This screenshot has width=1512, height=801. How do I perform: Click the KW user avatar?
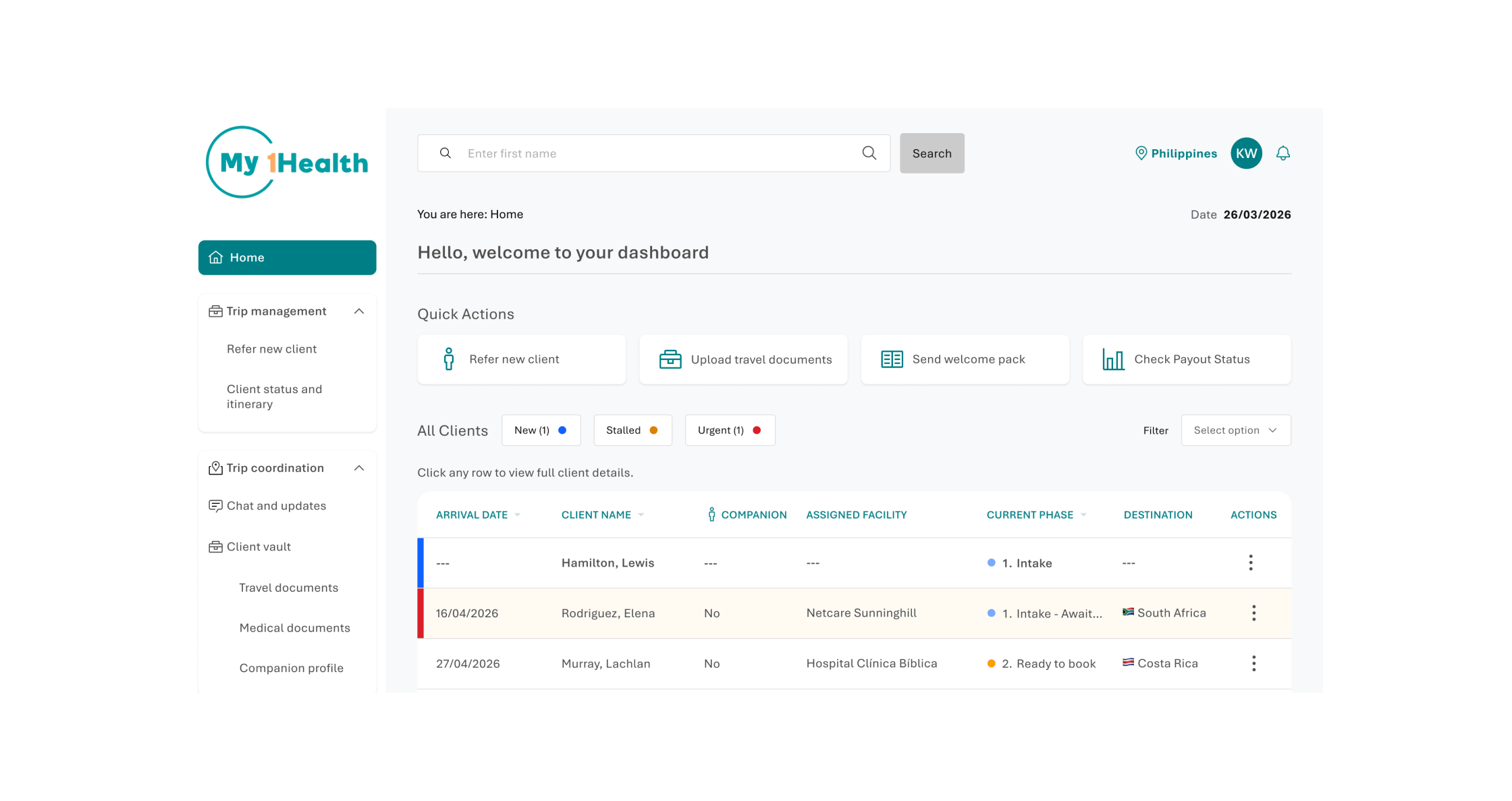pos(1246,153)
